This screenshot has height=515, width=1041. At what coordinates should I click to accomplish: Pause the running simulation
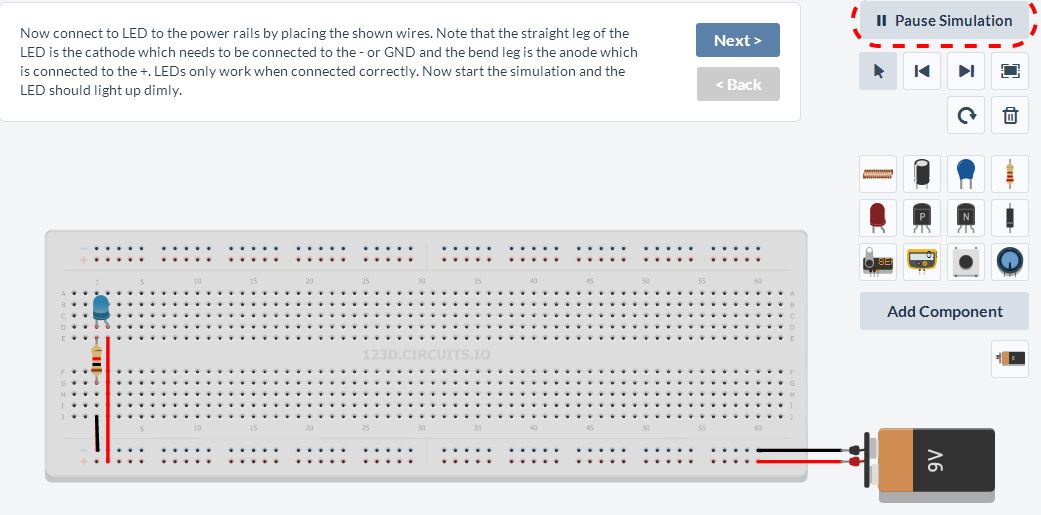[x=944, y=21]
